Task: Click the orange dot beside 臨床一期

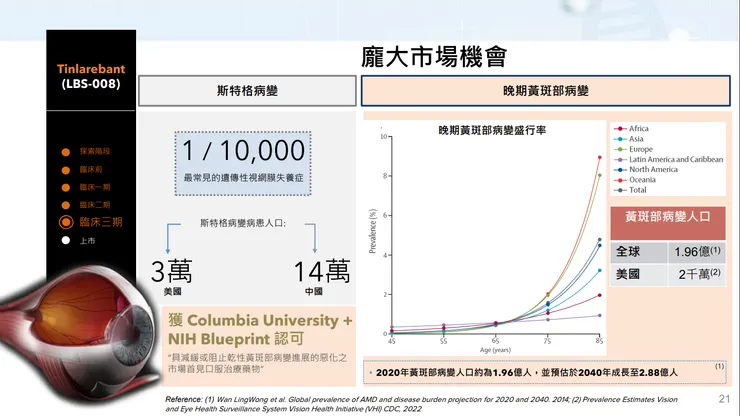Action: [66, 187]
